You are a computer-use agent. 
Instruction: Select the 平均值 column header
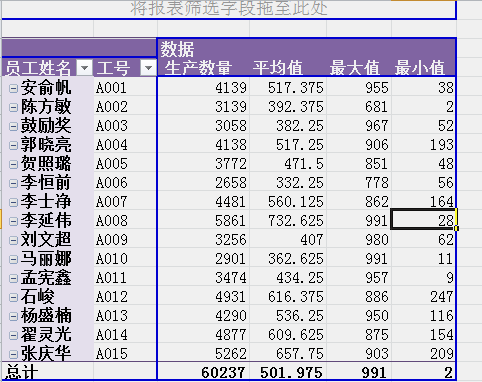click(x=288, y=67)
